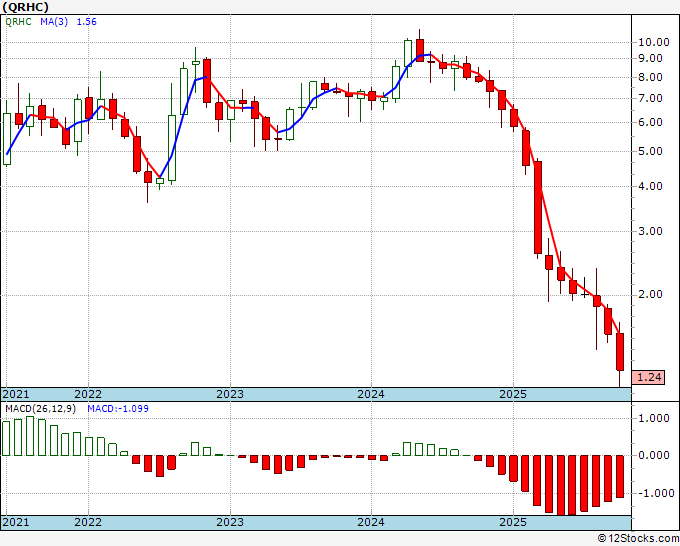
Task: Click the rightmost red MACD histogram bar
Action: (620, 477)
